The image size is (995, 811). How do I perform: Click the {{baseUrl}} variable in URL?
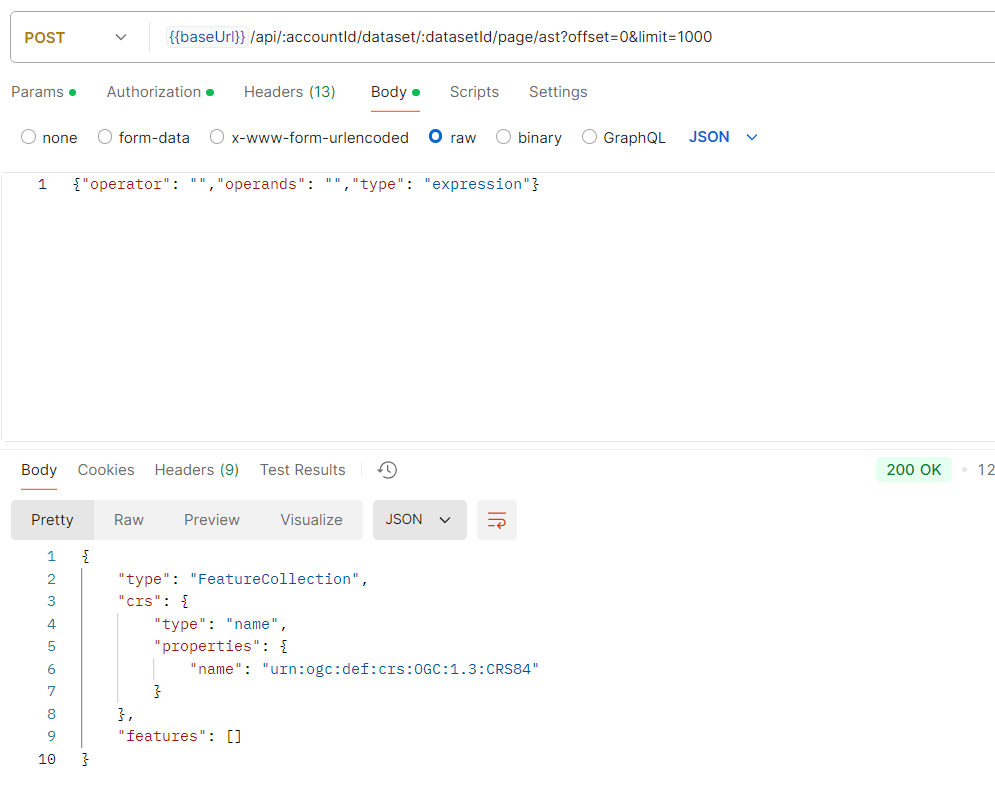tap(207, 37)
